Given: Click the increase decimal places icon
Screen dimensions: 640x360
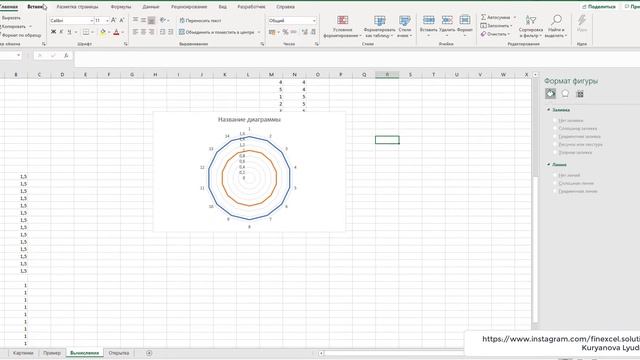Looking at the screenshot, I should [x=304, y=32].
